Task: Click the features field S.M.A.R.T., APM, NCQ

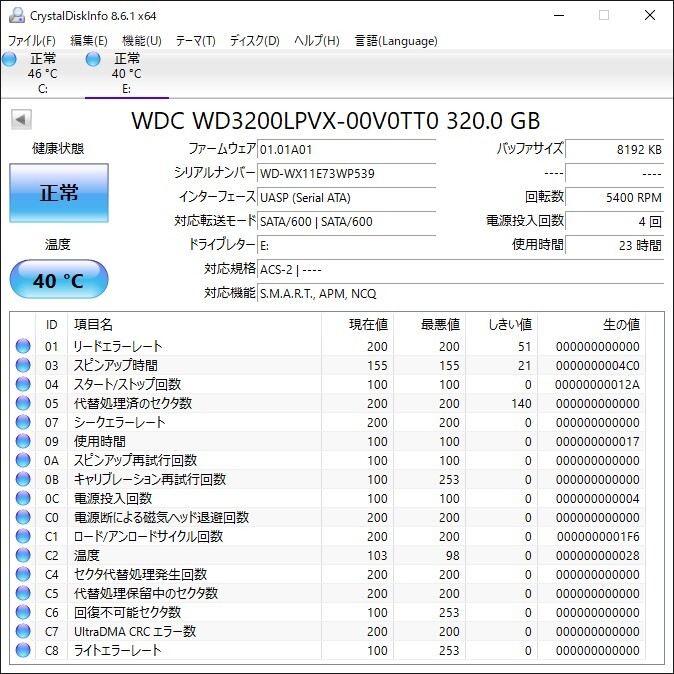Action: (x=461, y=294)
